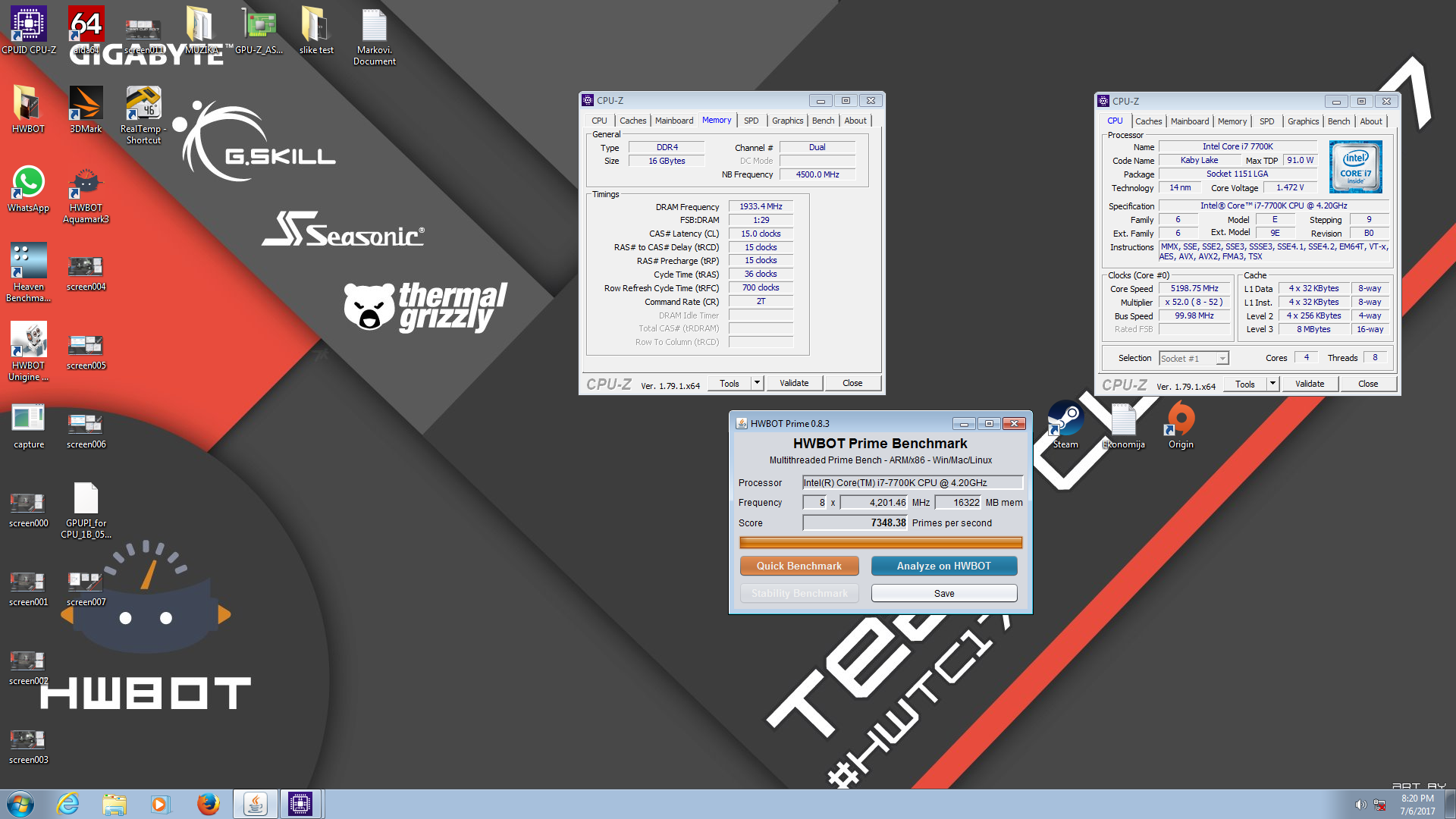Click Analyze on HWBOT button
Viewport: 1456px width, 819px height.
click(x=943, y=566)
